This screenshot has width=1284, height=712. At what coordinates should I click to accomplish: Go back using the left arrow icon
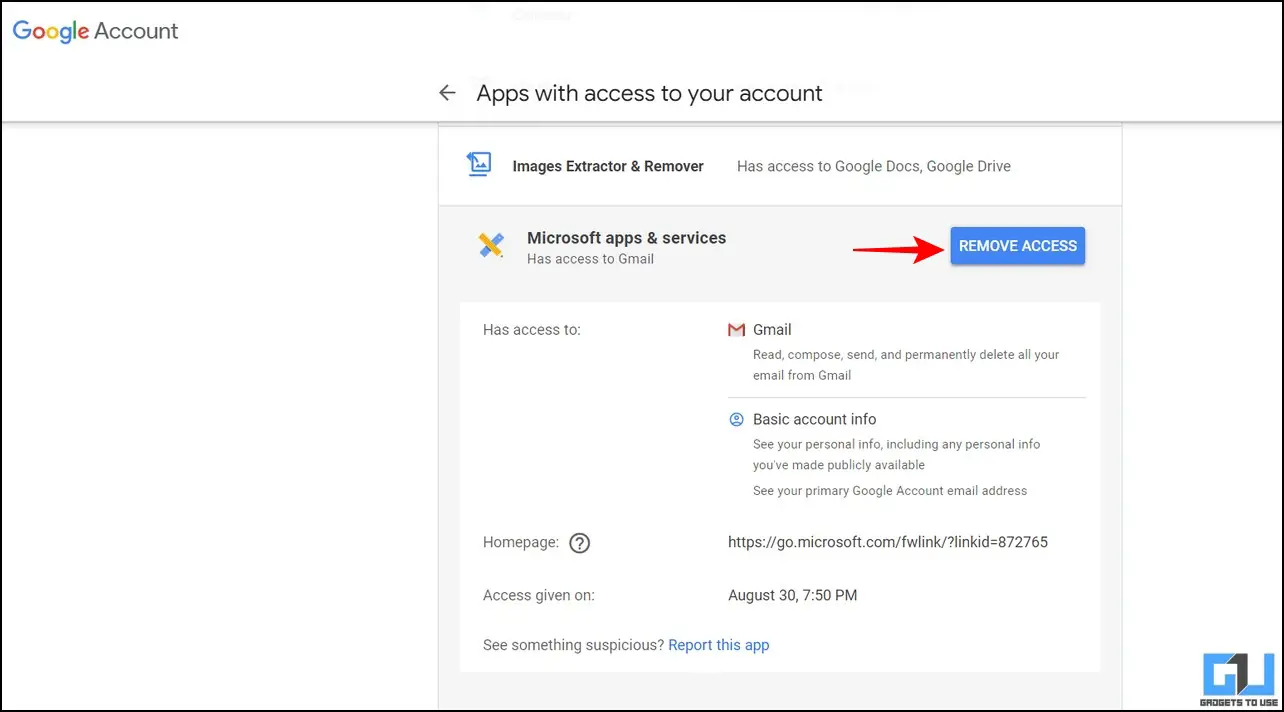pos(447,93)
